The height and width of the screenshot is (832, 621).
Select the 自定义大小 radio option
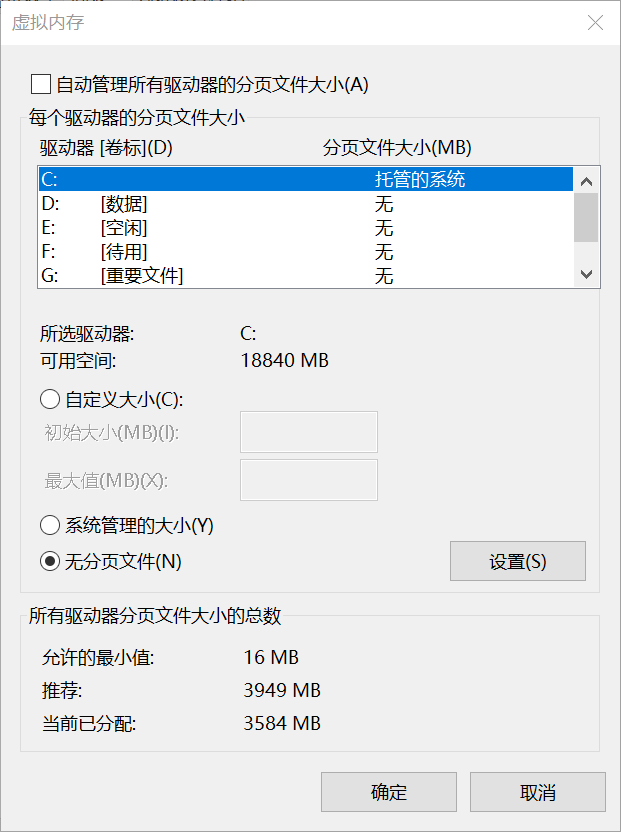point(50,400)
